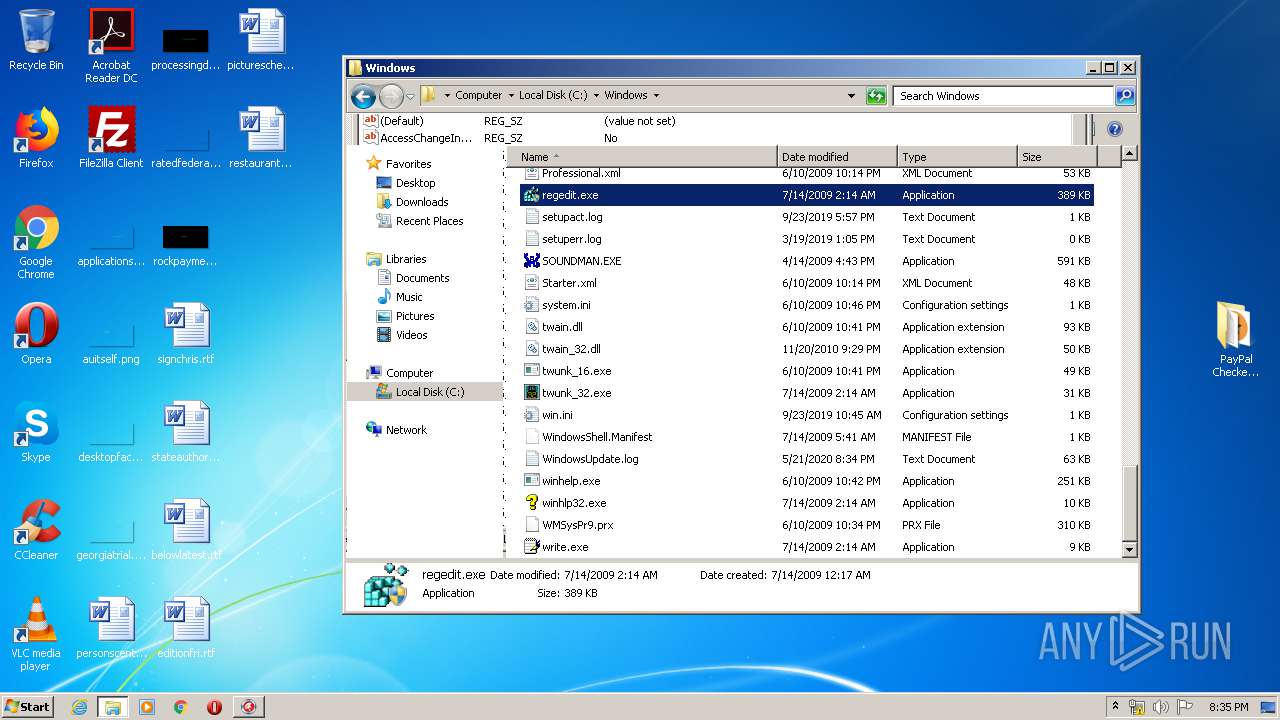Launch Opera browser desktop icon
This screenshot has height=720, width=1280.
pos(36,334)
